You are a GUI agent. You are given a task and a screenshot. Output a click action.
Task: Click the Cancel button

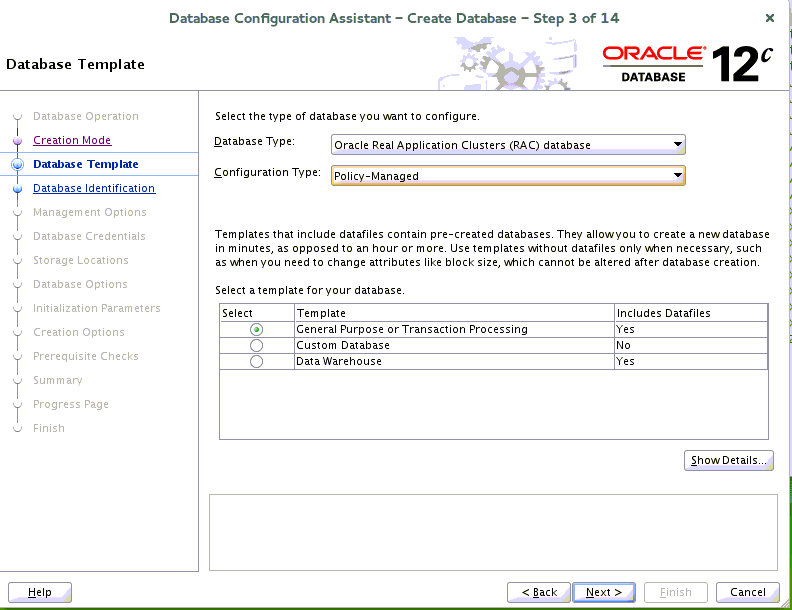pyautogui.click(x=748, y=592)
